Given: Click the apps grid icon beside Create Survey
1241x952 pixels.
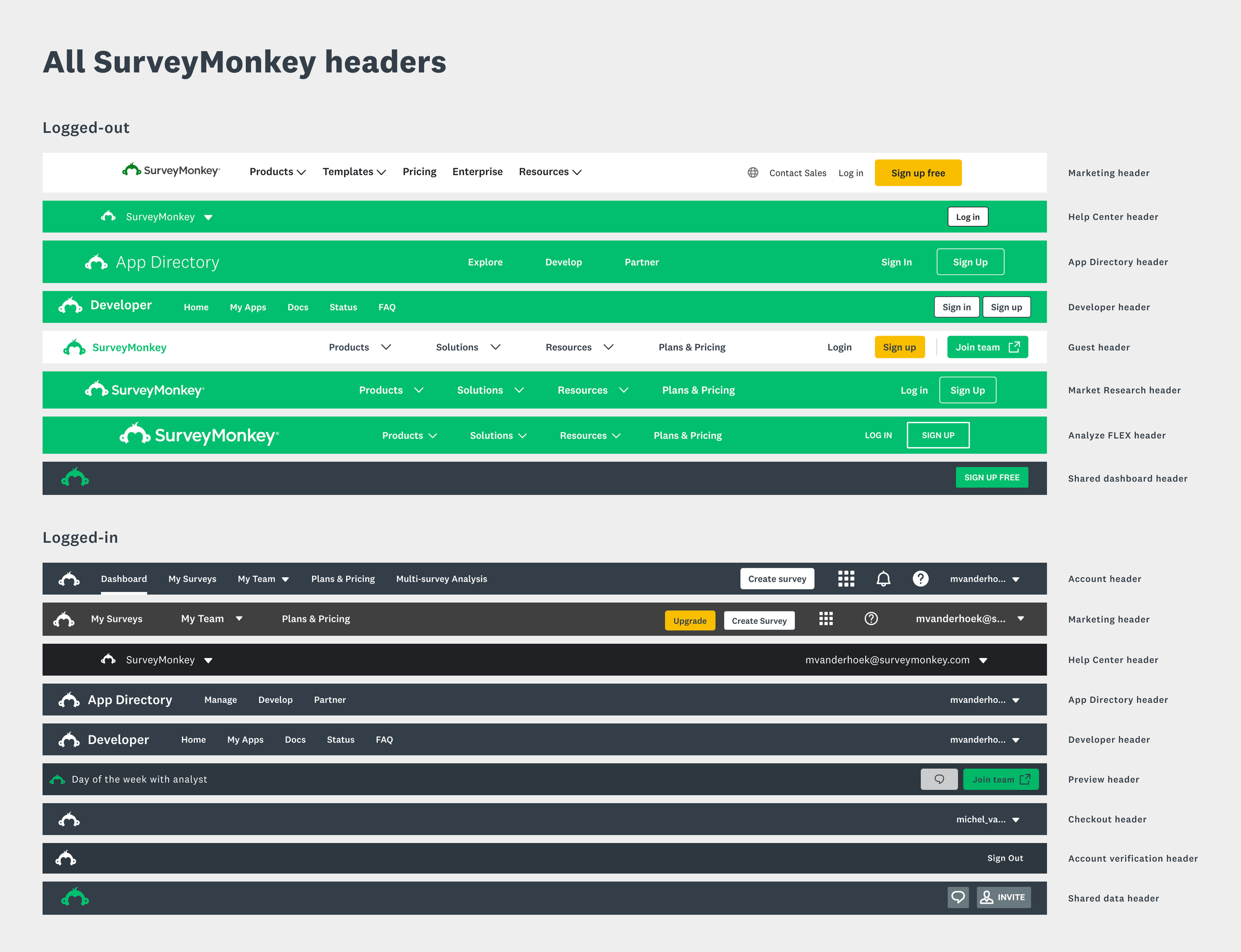Looking at the screenshot, I should click(826, 619).
